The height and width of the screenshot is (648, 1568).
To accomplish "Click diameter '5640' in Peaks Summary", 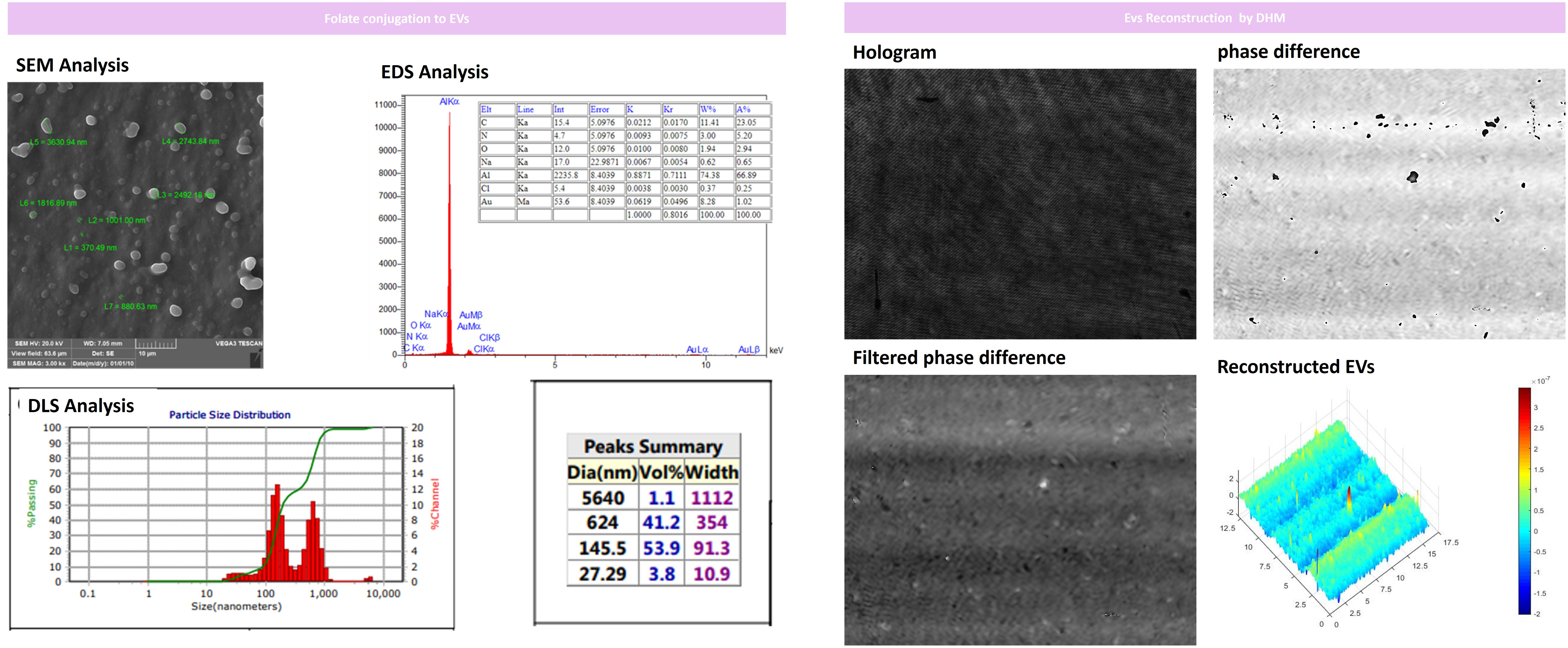I will click(603, 498).
